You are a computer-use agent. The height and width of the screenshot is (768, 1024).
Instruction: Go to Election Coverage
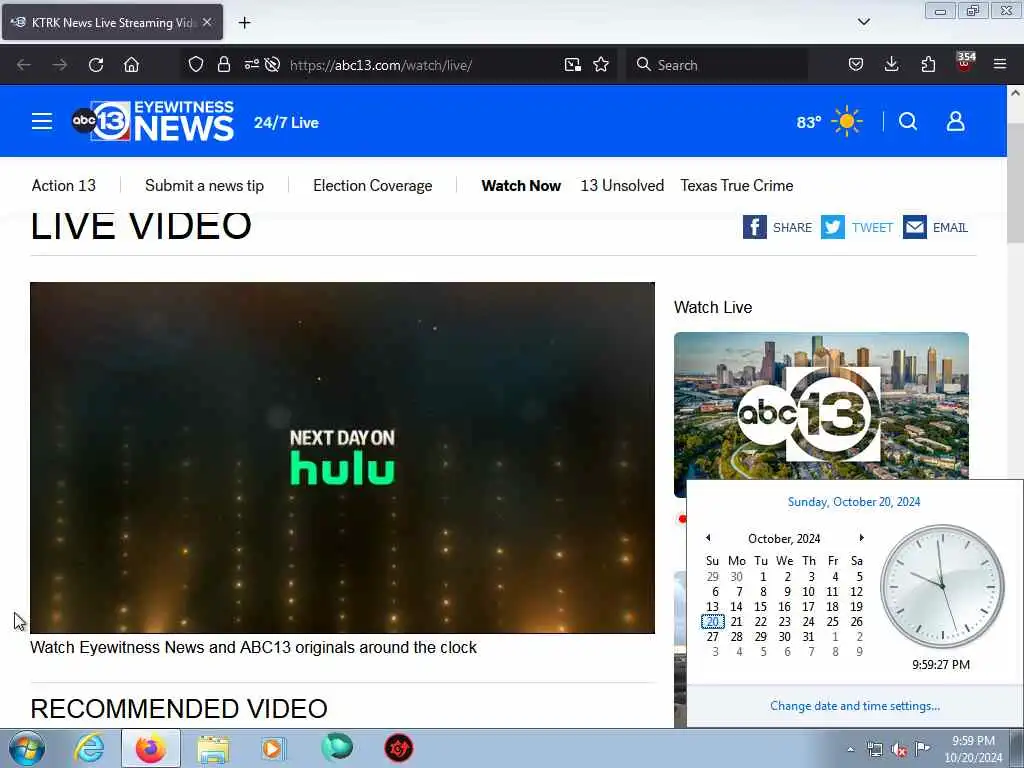coord(372,185)
